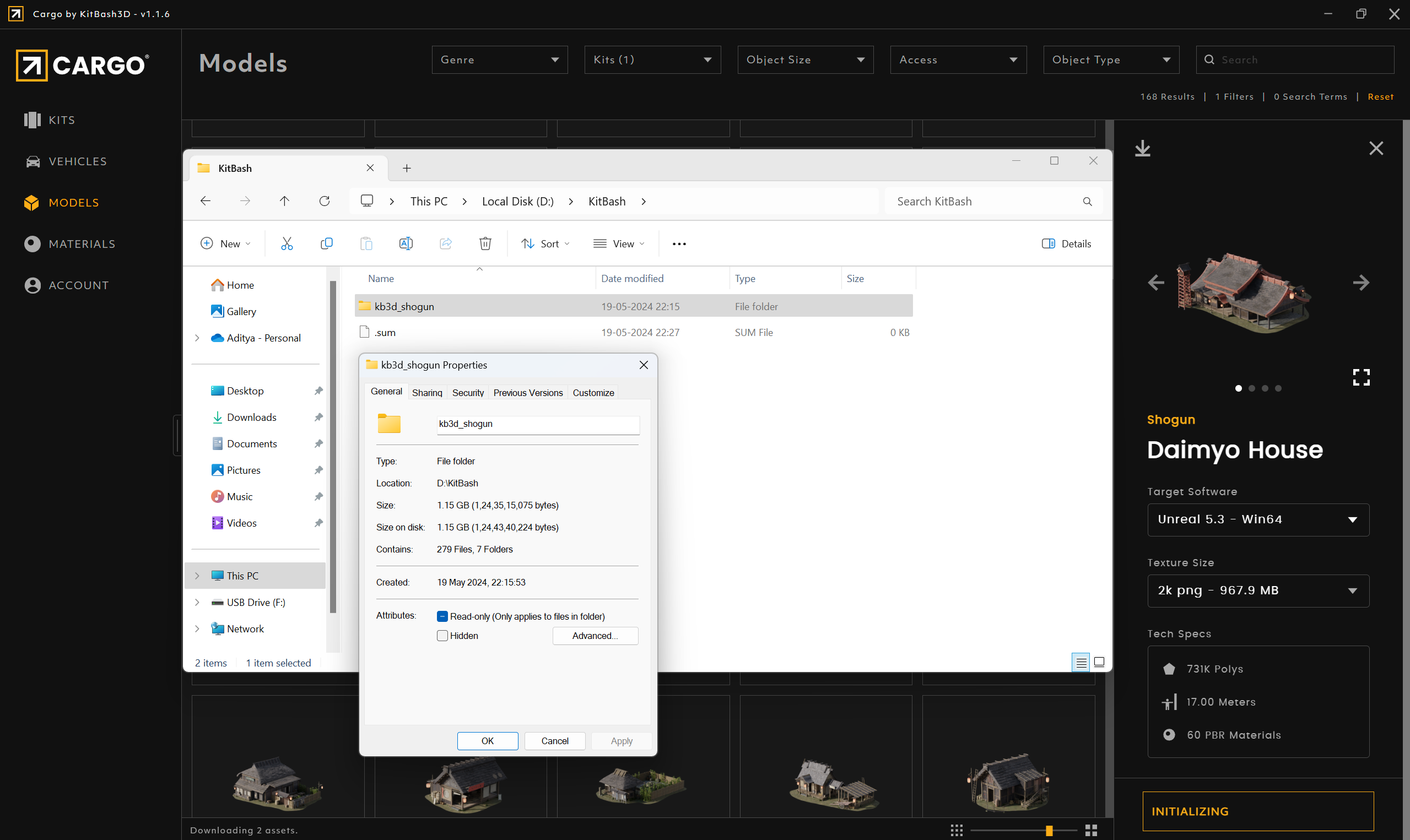
Task: Open Account page in Cargo sidebar
Action: click(x=66, y=285)
